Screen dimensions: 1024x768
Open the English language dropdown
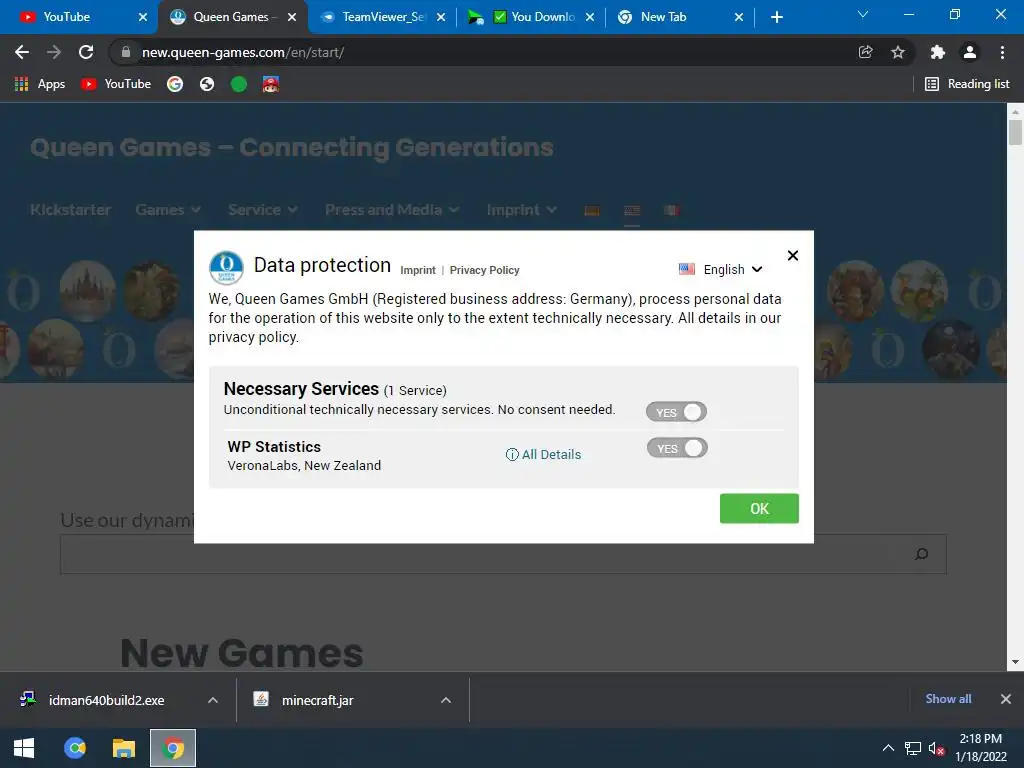click(721, 269)
